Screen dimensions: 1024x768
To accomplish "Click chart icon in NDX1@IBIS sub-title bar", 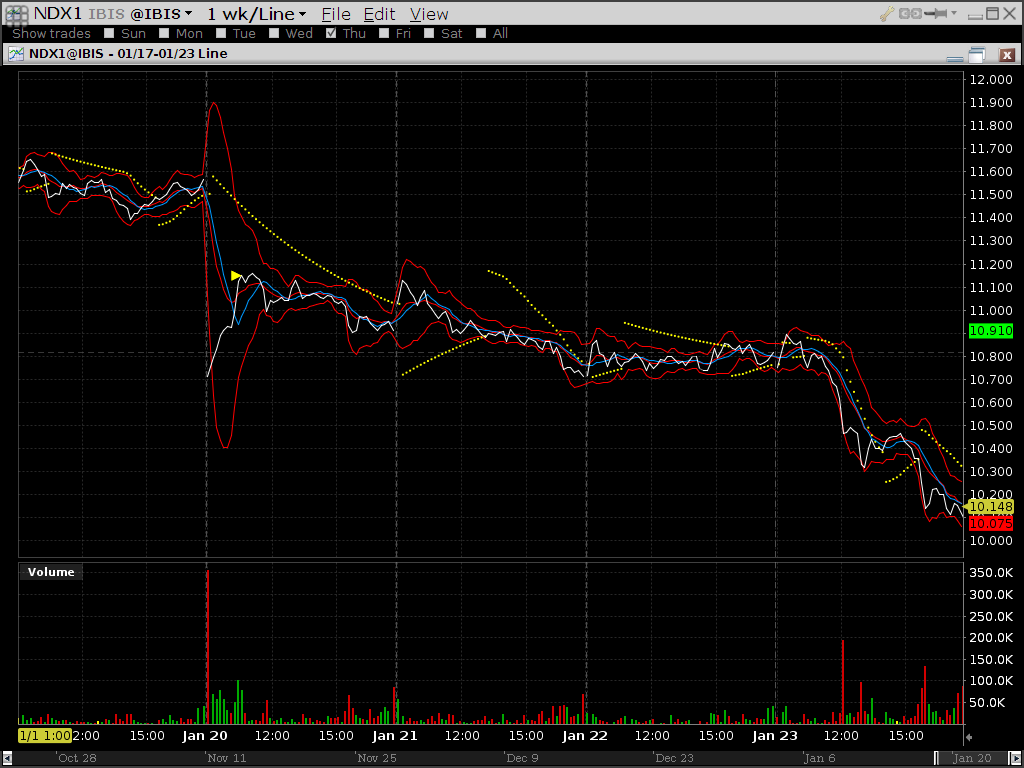I will (16, 54).
